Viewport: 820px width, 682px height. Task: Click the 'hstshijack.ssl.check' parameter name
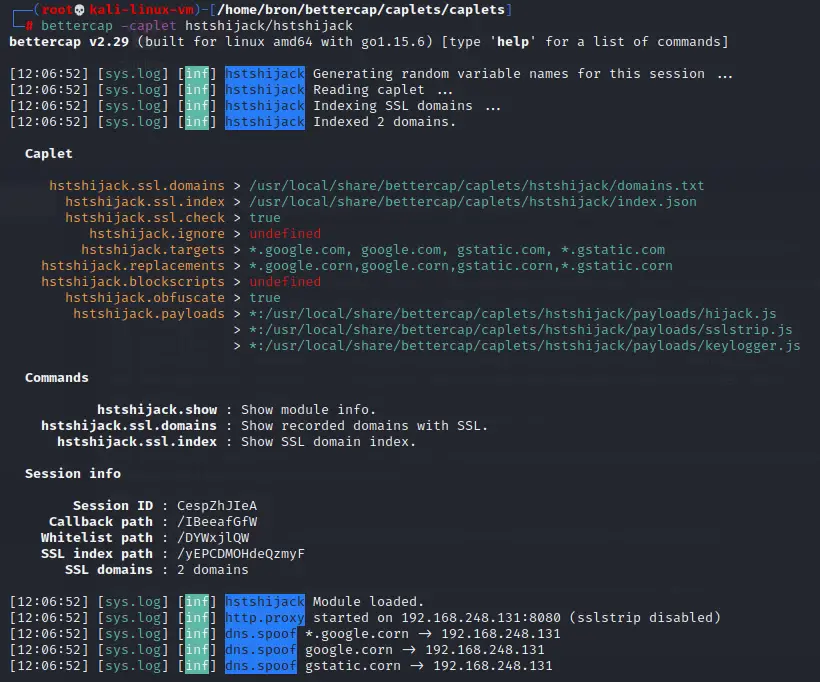pyautogui.click(x=145, y=218)
